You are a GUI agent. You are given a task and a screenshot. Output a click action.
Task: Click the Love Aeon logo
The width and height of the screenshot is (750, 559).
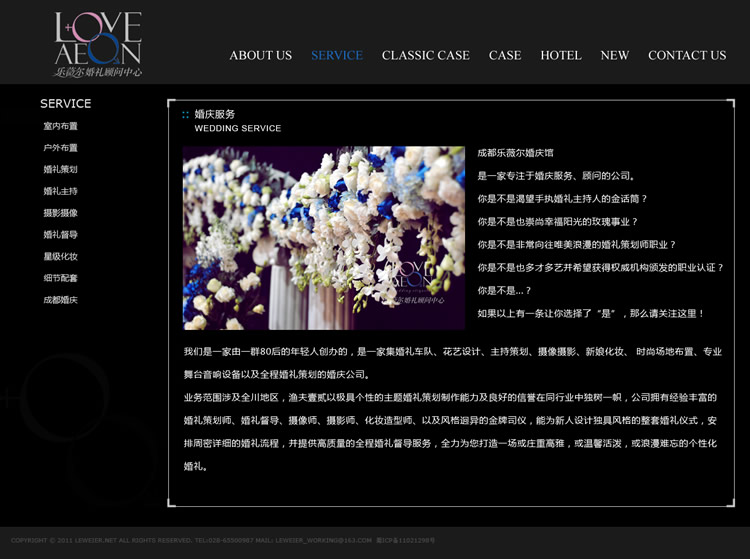coord(98,44)
